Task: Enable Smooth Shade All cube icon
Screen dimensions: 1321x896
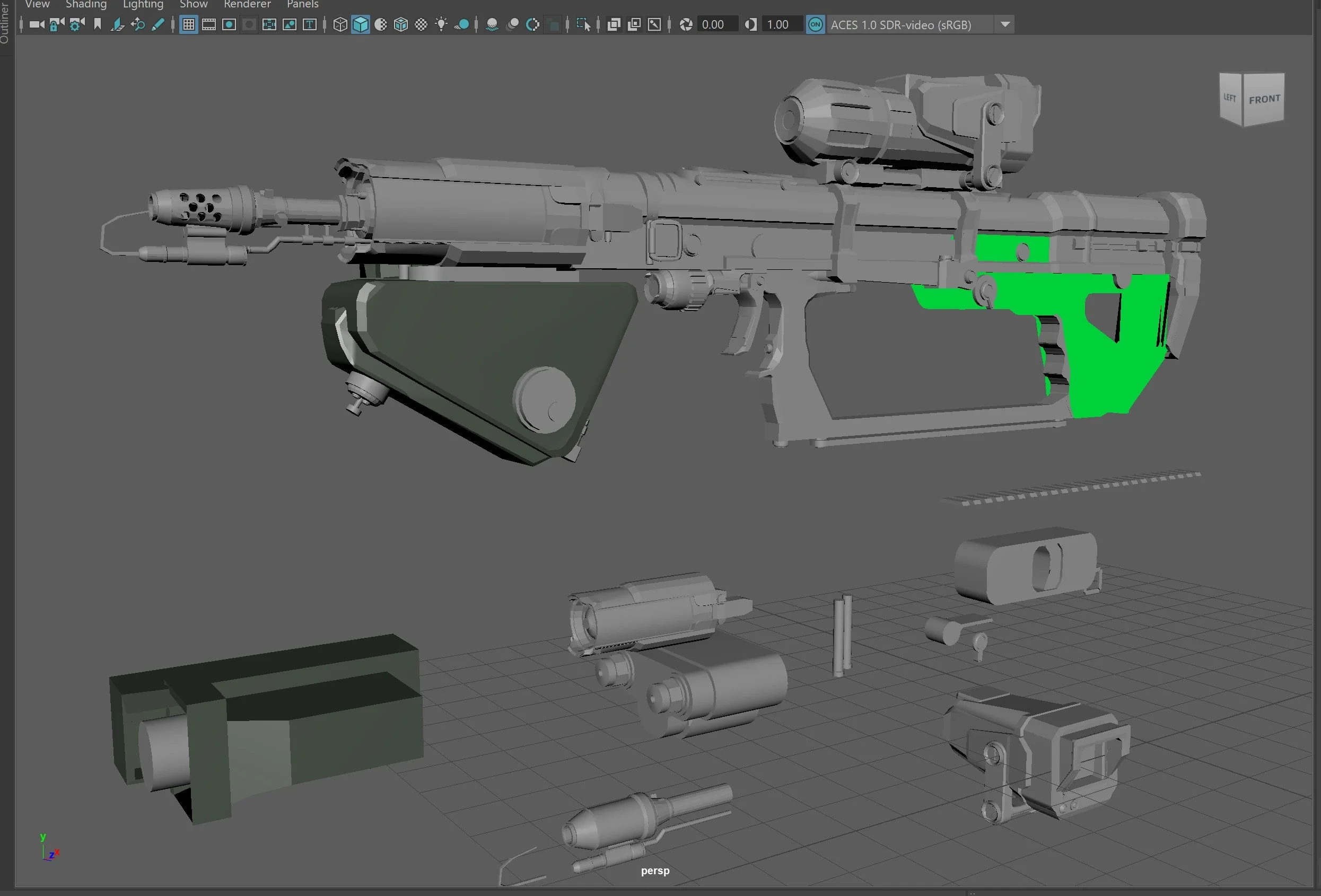Action: (361, 24)
